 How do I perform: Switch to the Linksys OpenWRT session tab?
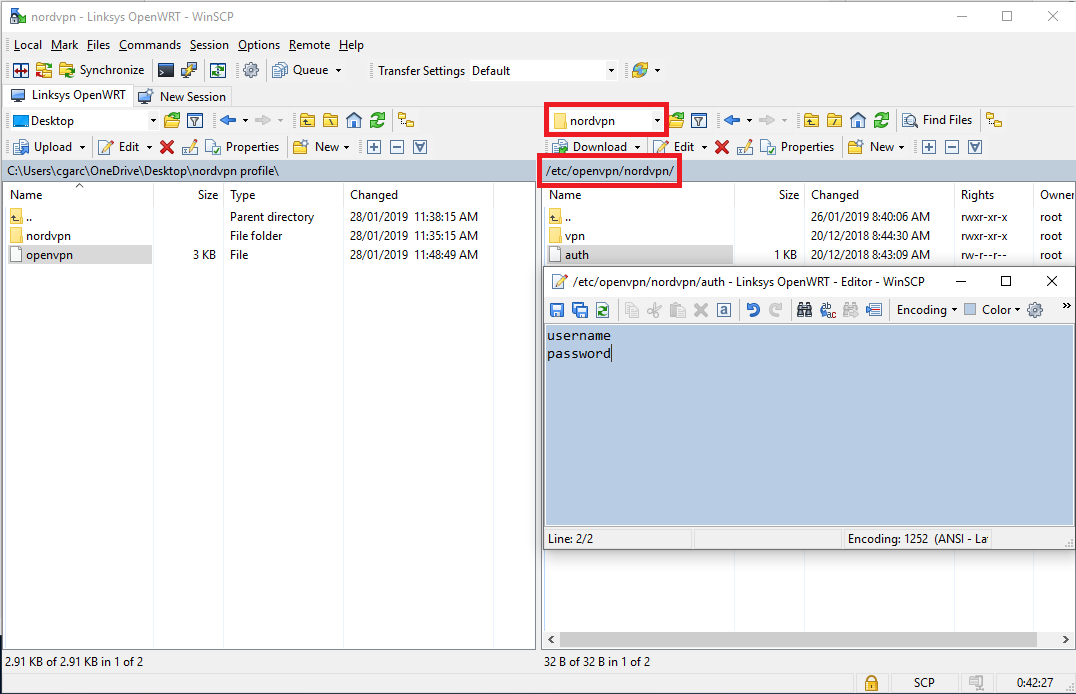[69, 95]
